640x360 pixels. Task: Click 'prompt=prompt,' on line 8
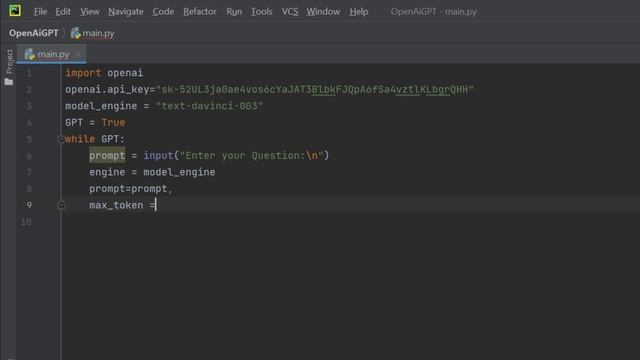point(131,189)
